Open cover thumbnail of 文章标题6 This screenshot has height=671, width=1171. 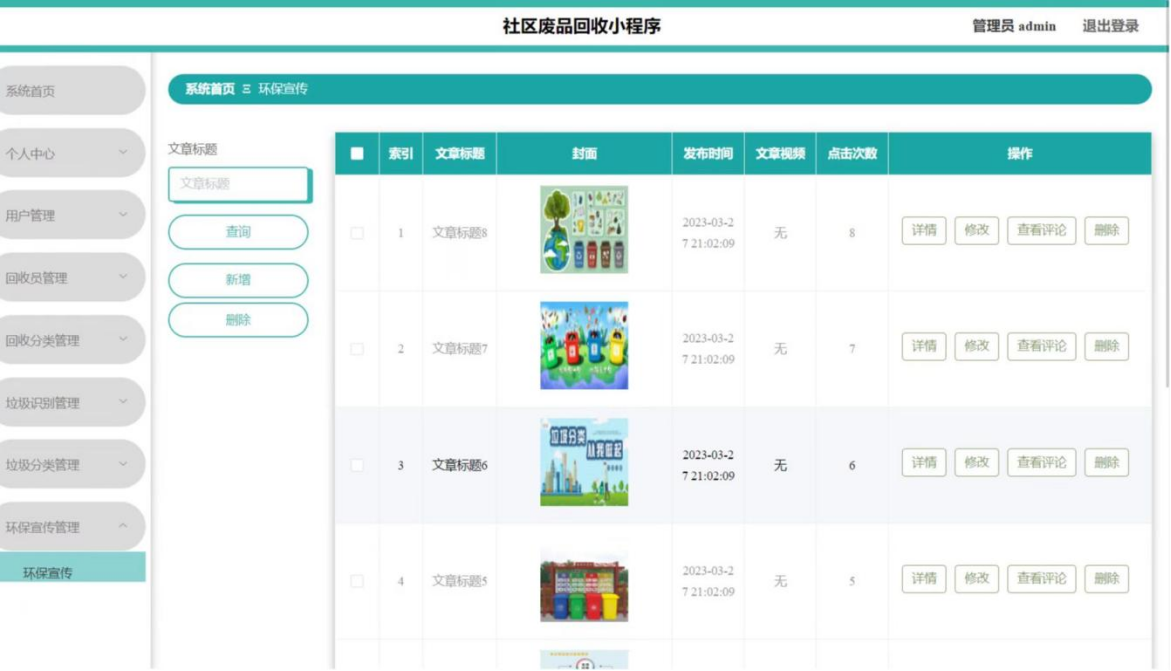coord(584,462)
